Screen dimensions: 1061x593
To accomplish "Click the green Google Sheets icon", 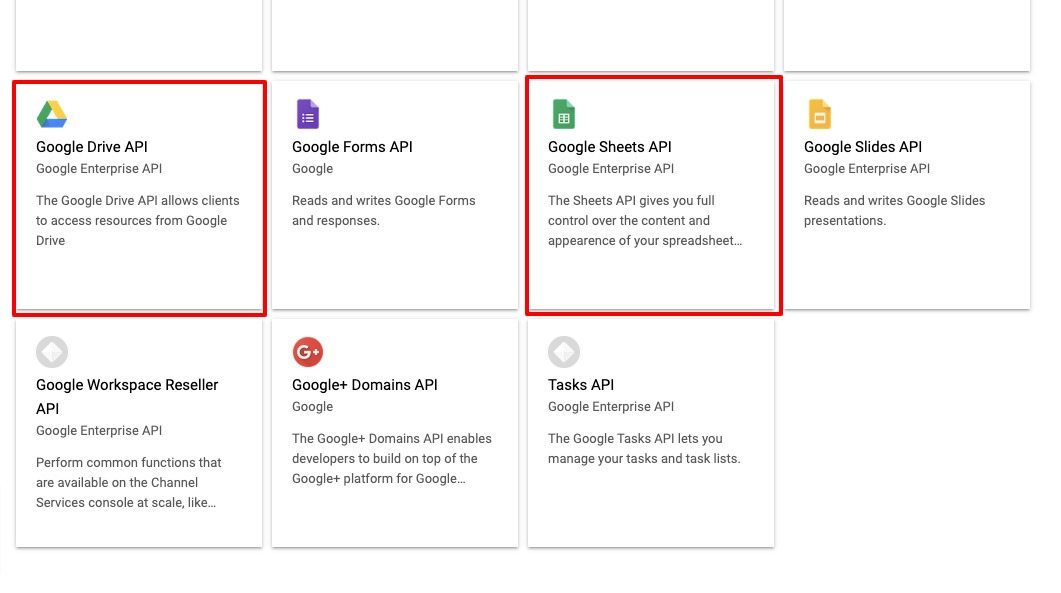I will coord(564,114).
